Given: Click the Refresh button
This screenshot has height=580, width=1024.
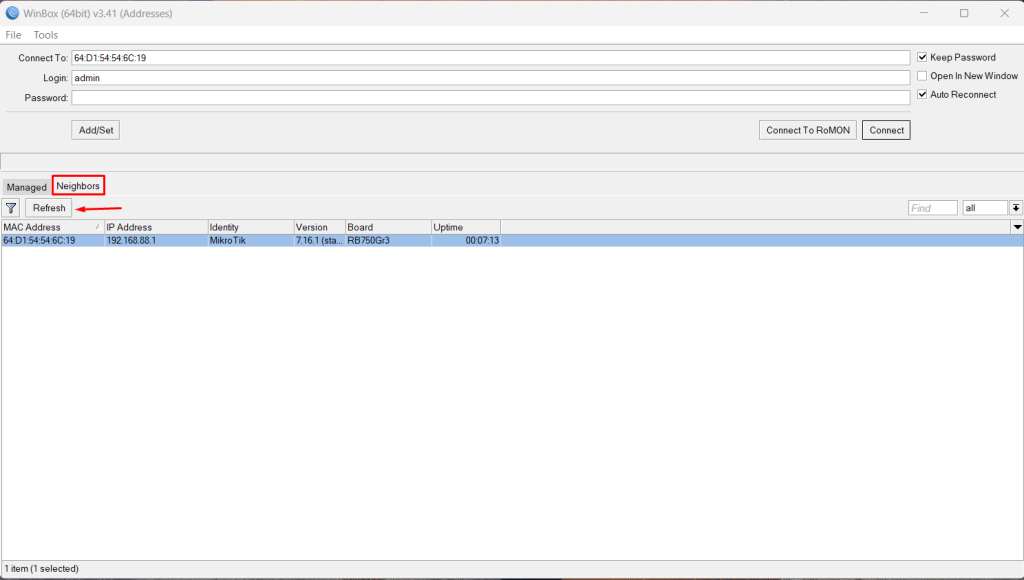Looking at the screenshot, I should [49, 208].
